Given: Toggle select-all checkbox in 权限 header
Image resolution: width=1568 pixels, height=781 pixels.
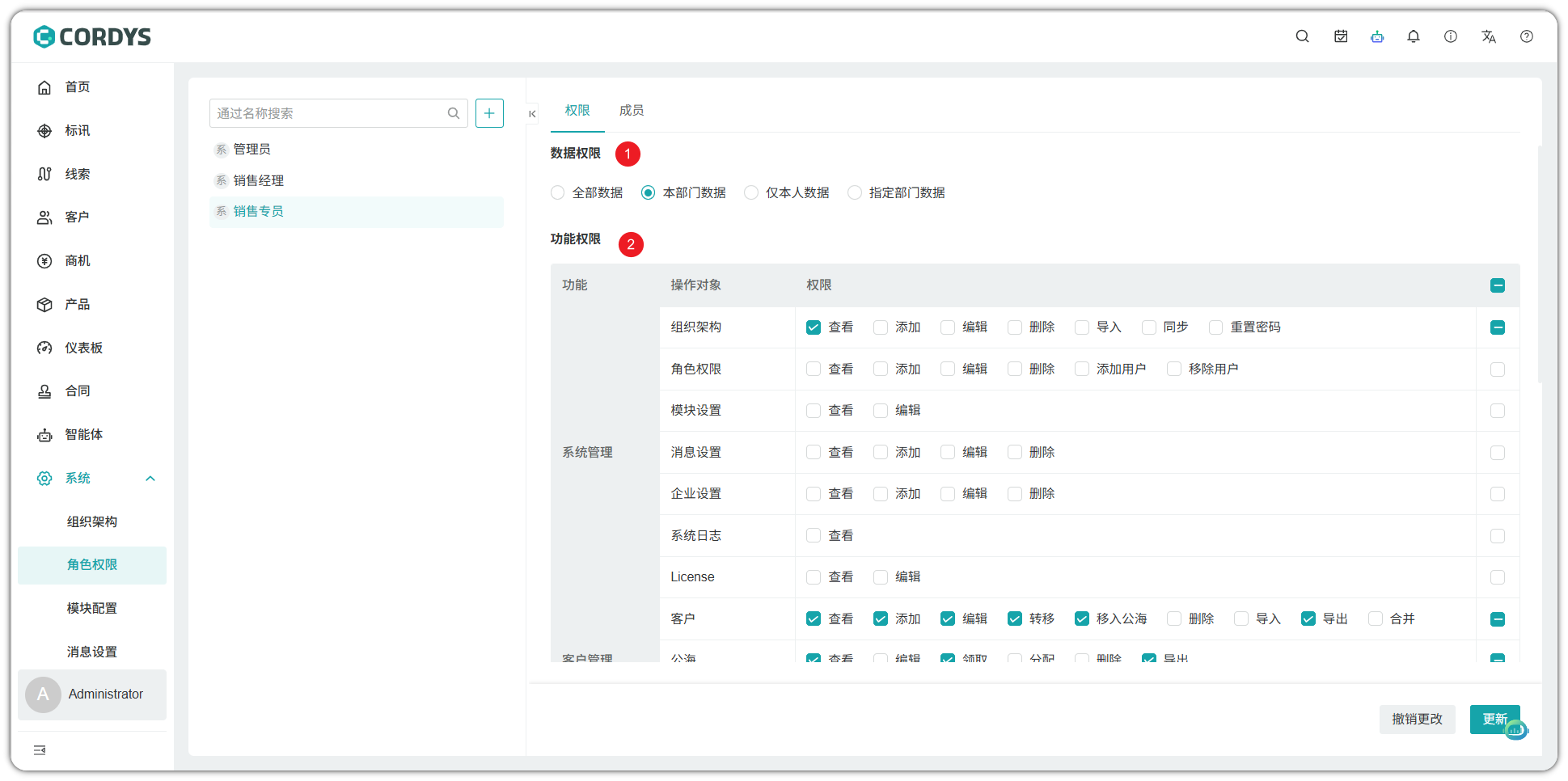Looking at the screenshot, I should pos(1497,285).
